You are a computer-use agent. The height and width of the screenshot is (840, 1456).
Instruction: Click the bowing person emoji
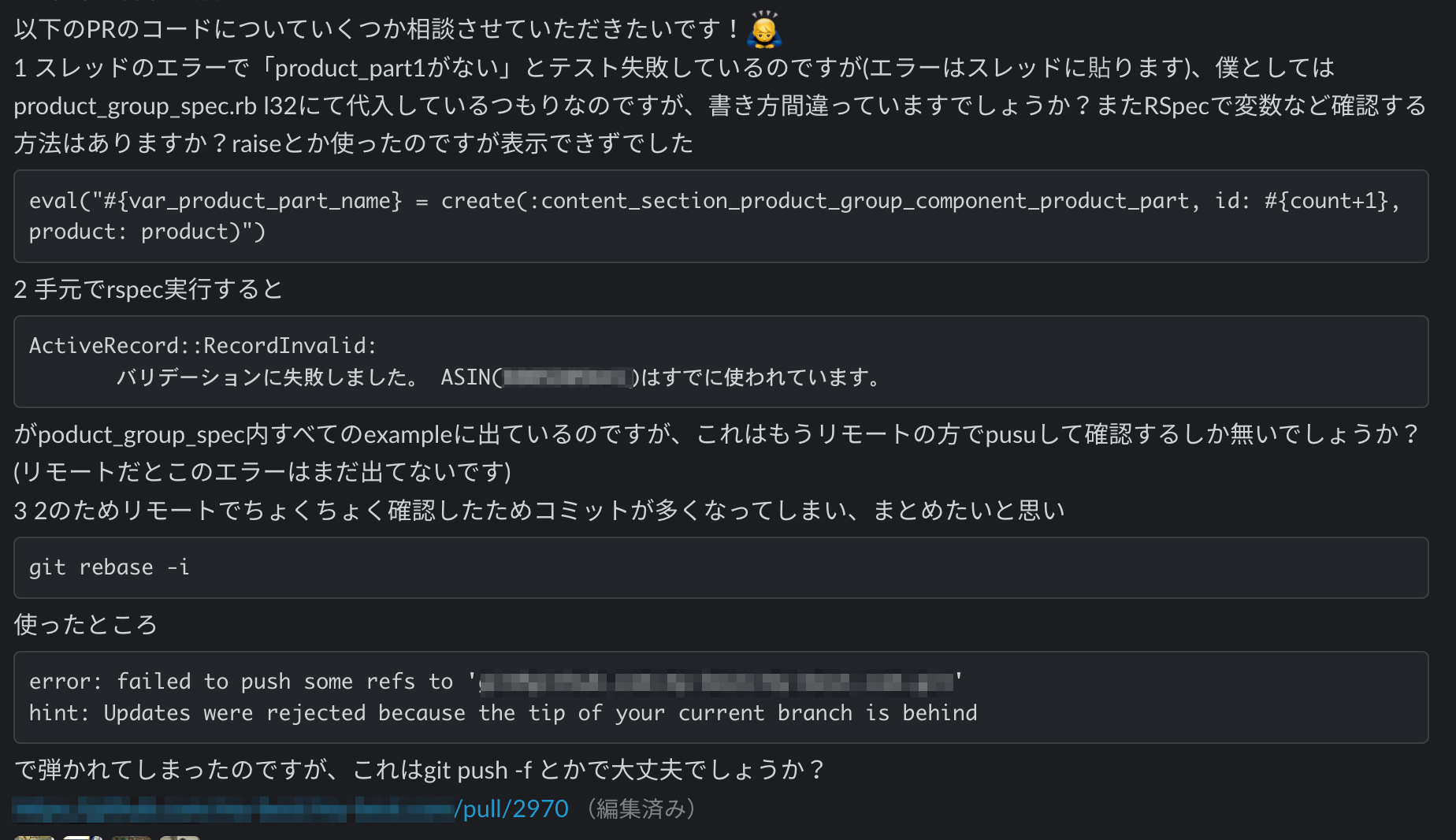coord(763,30)
